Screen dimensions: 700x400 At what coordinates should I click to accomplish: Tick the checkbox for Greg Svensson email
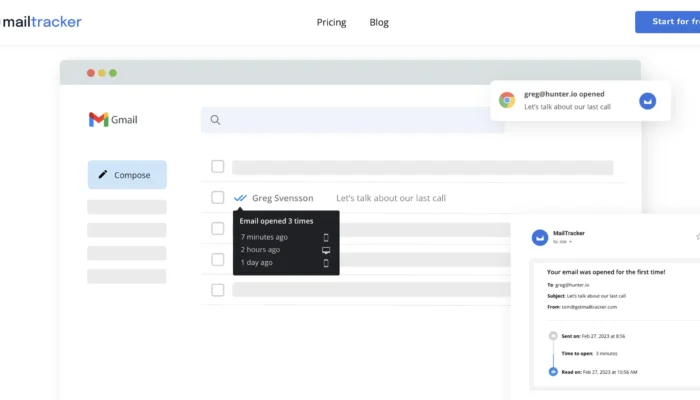pyautogui.click(x=217, y=197)
